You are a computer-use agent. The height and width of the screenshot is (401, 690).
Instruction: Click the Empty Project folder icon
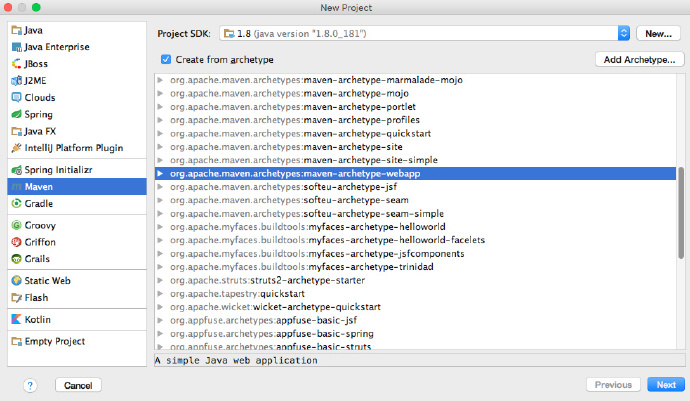click(x=17, y=341)
